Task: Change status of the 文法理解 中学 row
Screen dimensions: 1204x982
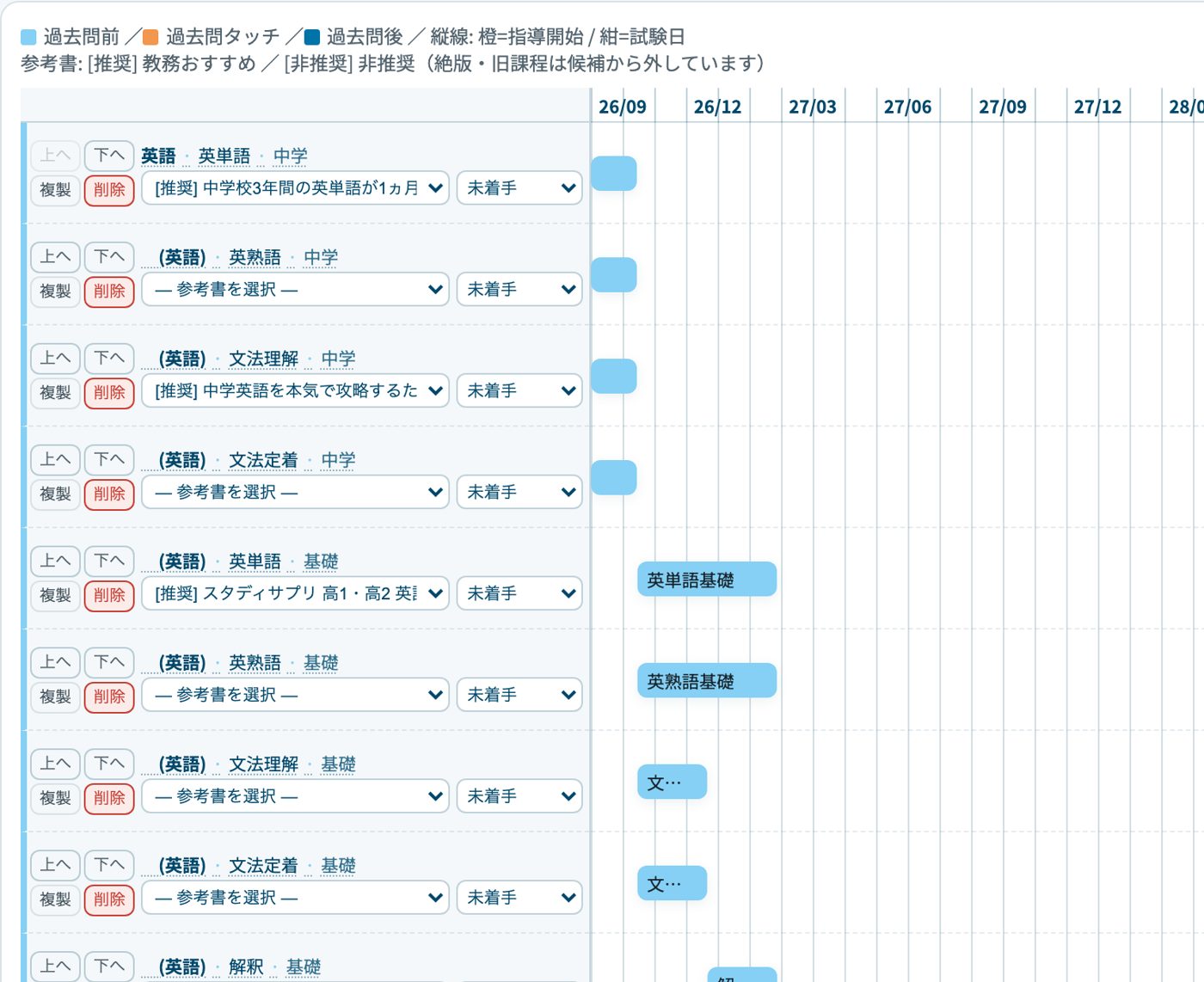Action: [x=519, y=391]
